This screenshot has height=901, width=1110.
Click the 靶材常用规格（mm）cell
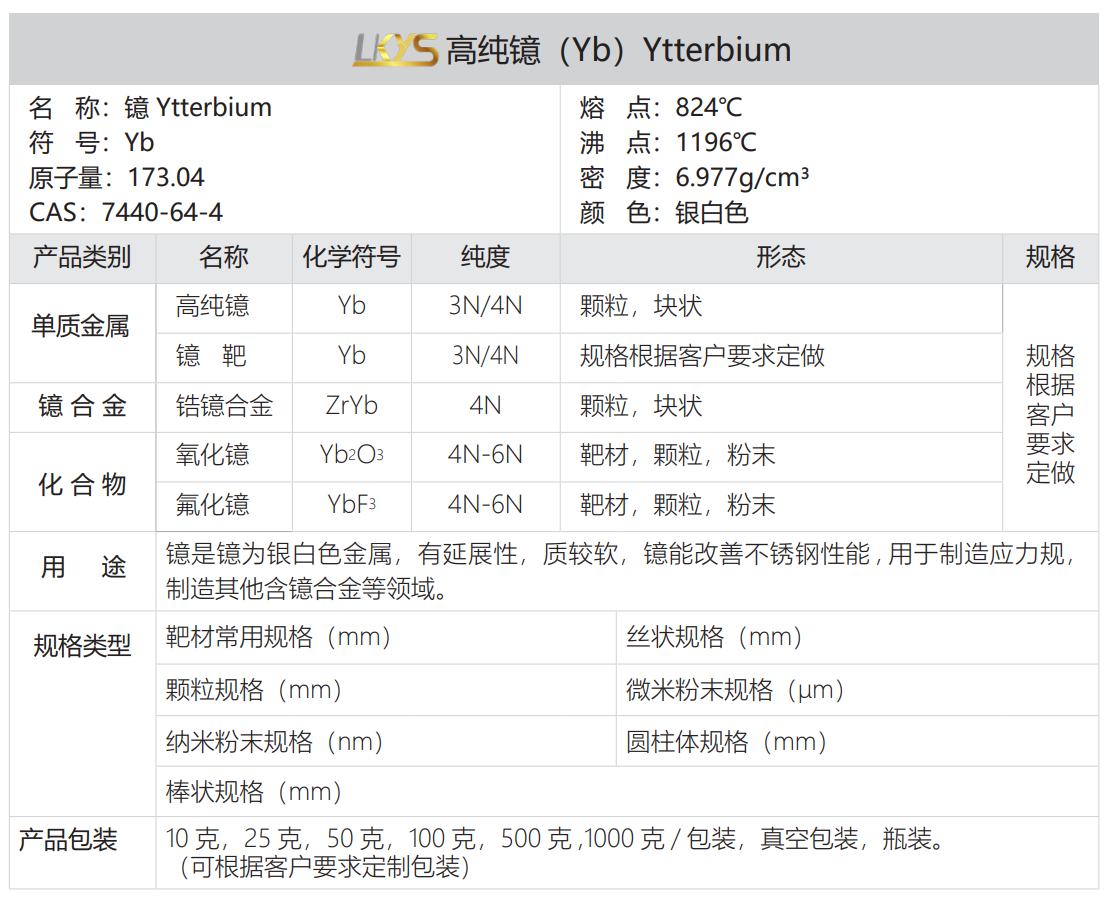[279, 637]
